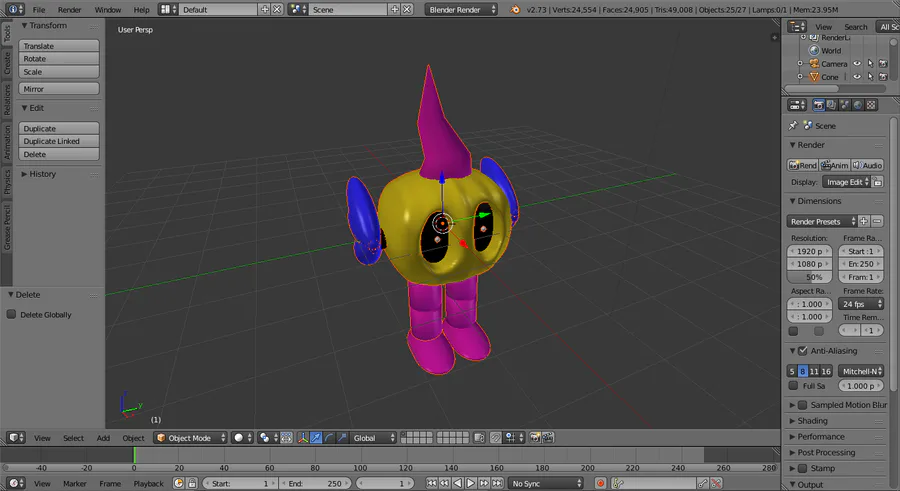Select the Render Layers properties tab icon

click(832, 105)
